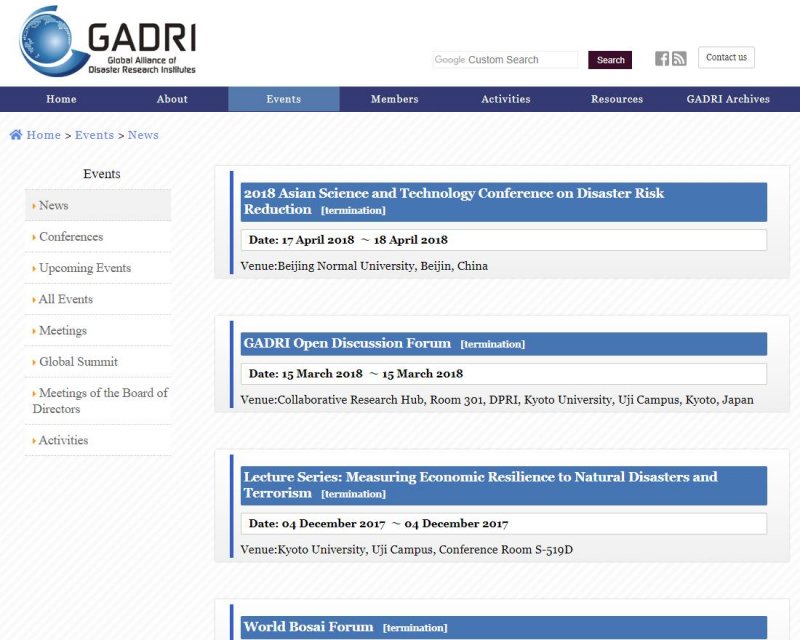Open the GADRI Archives menu
This screenshot has width=800, height=640.
pos(728,99)
